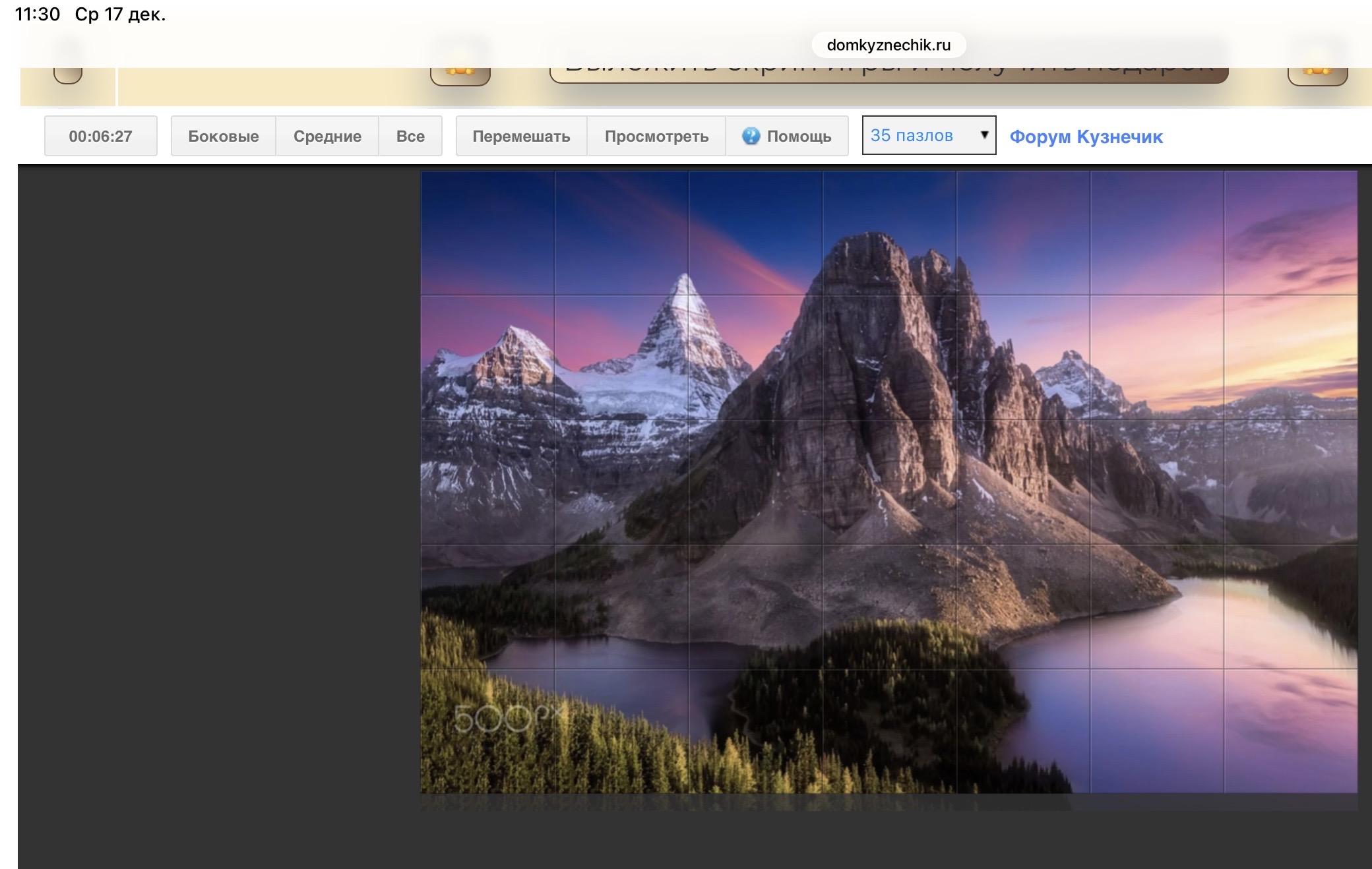The height and width of the screenshot is (869, 1372).
Task: Show Все puzzle pieces
Action: click(x=410, y=136)
